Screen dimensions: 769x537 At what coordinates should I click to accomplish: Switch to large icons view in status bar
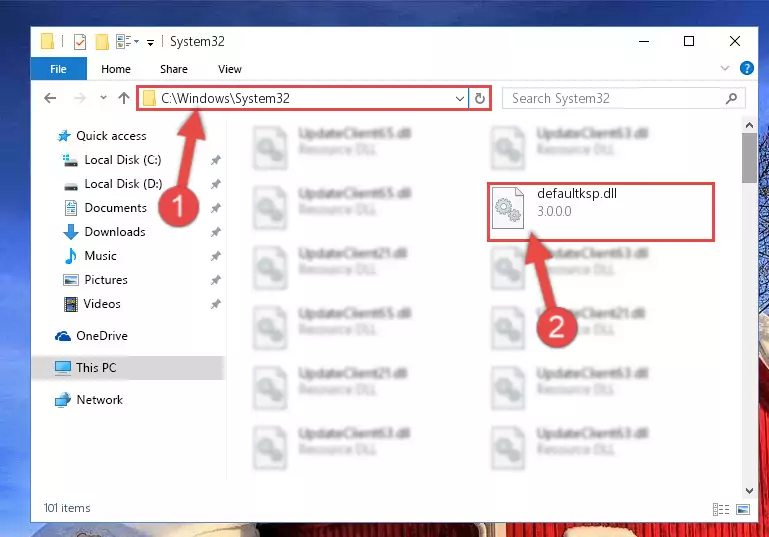click(743, 510)
